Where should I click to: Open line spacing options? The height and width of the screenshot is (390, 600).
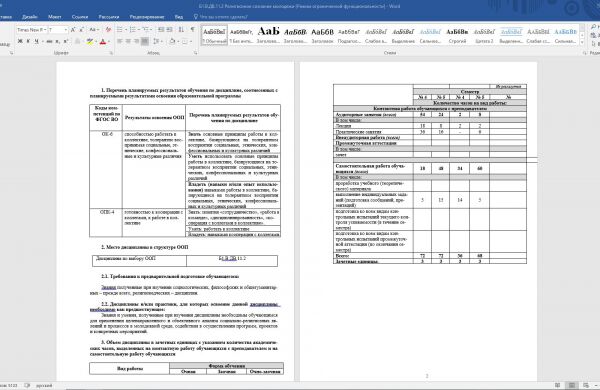pos(156,41)
